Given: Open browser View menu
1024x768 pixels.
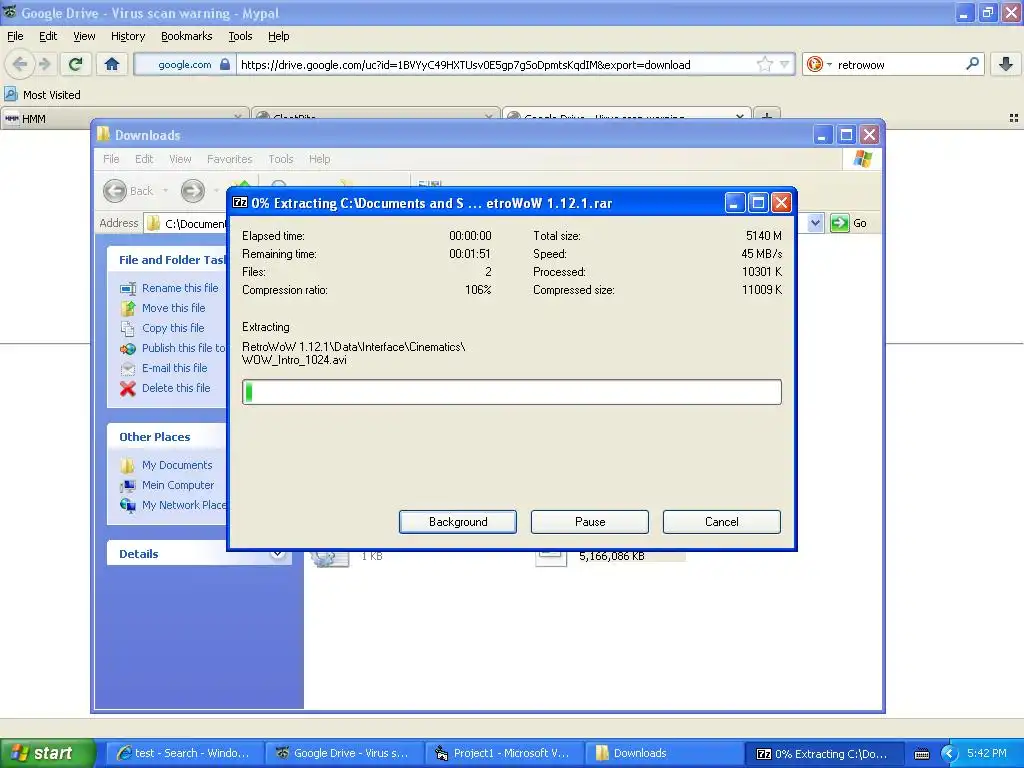Looking at the screenshot, I should coord(84,36).
